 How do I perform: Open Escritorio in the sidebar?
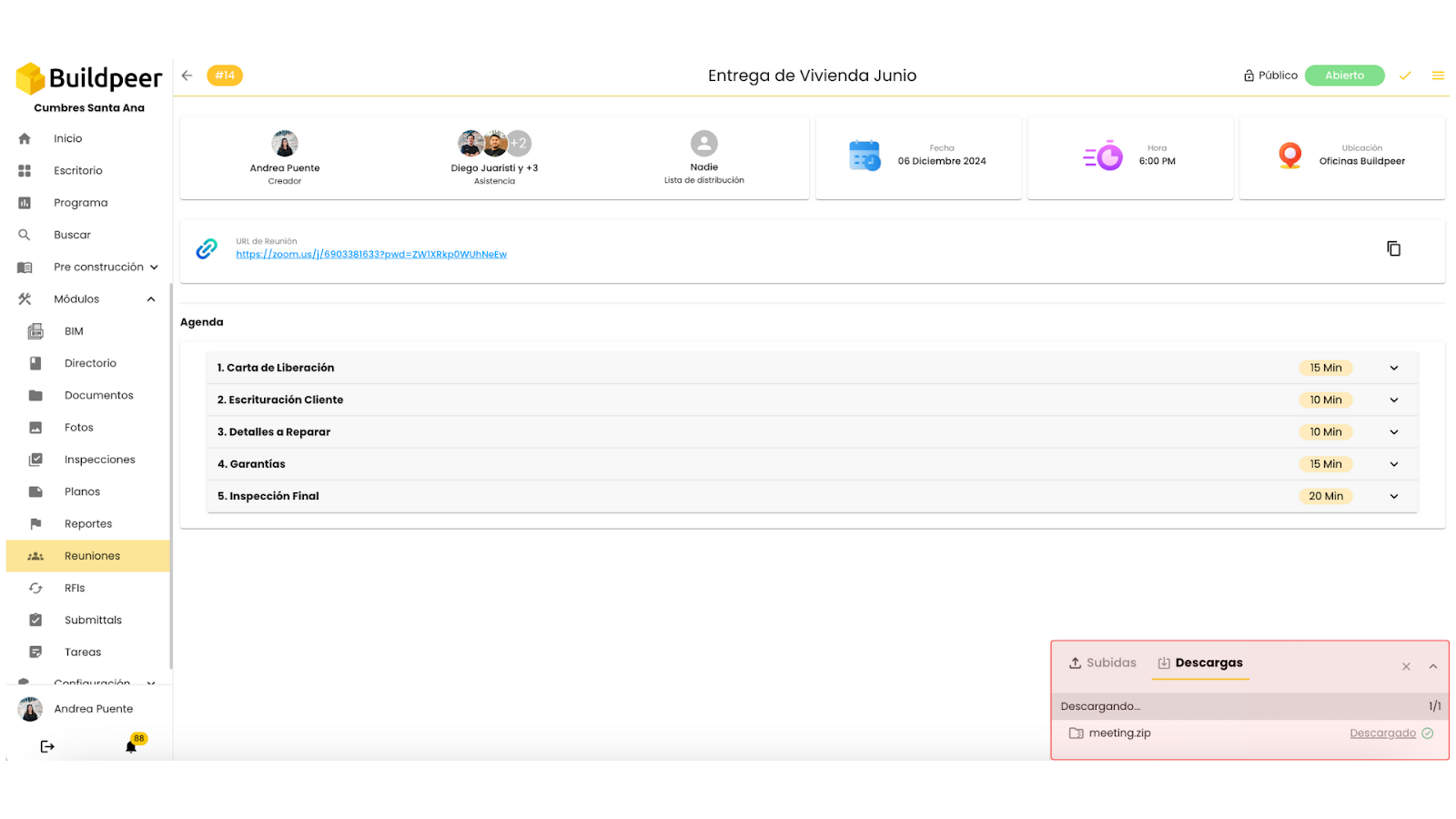click(77, 170)
